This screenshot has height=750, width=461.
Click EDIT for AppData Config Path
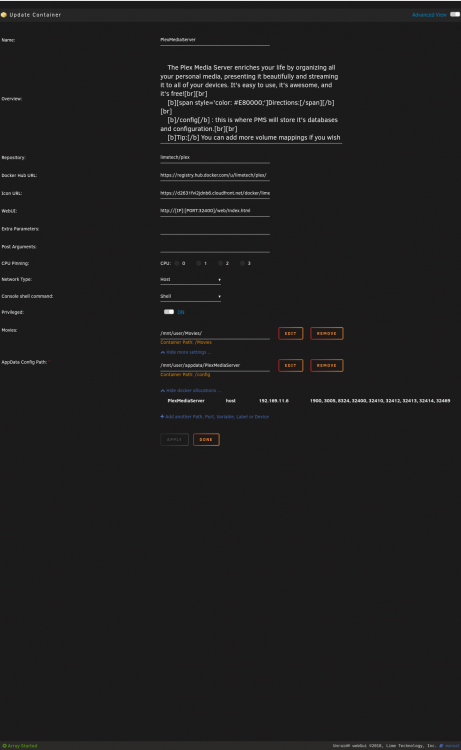[x=290, y=365]
